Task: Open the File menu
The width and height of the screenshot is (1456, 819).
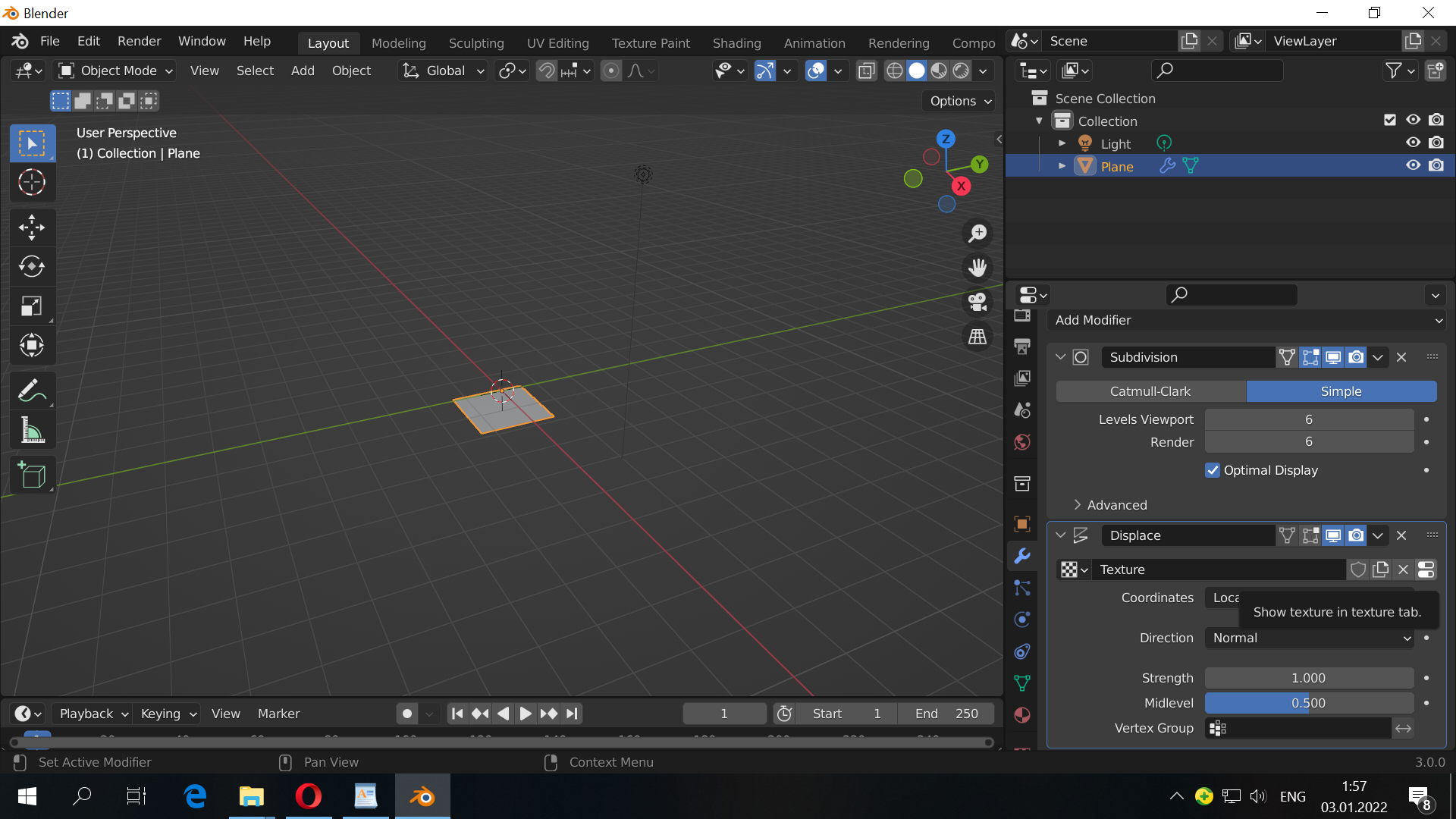Action: (x=49, y=41)
